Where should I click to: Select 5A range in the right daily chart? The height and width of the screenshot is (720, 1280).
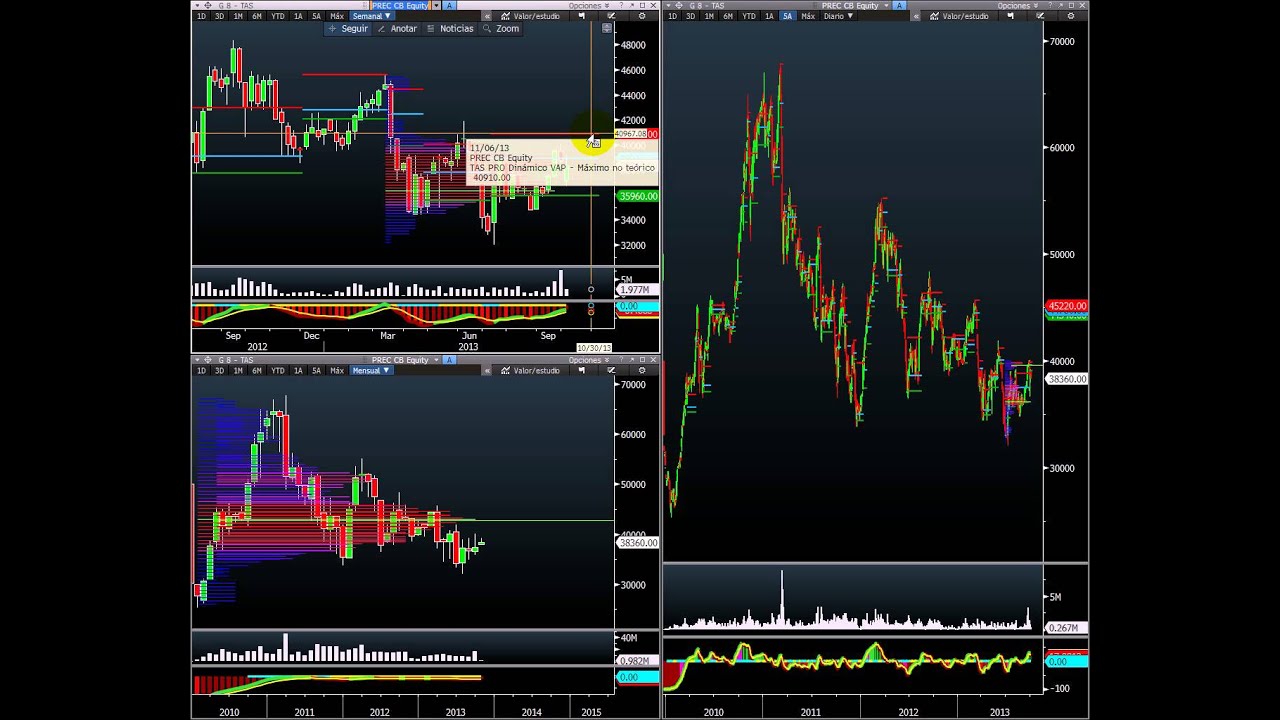(x=788, y=16)
